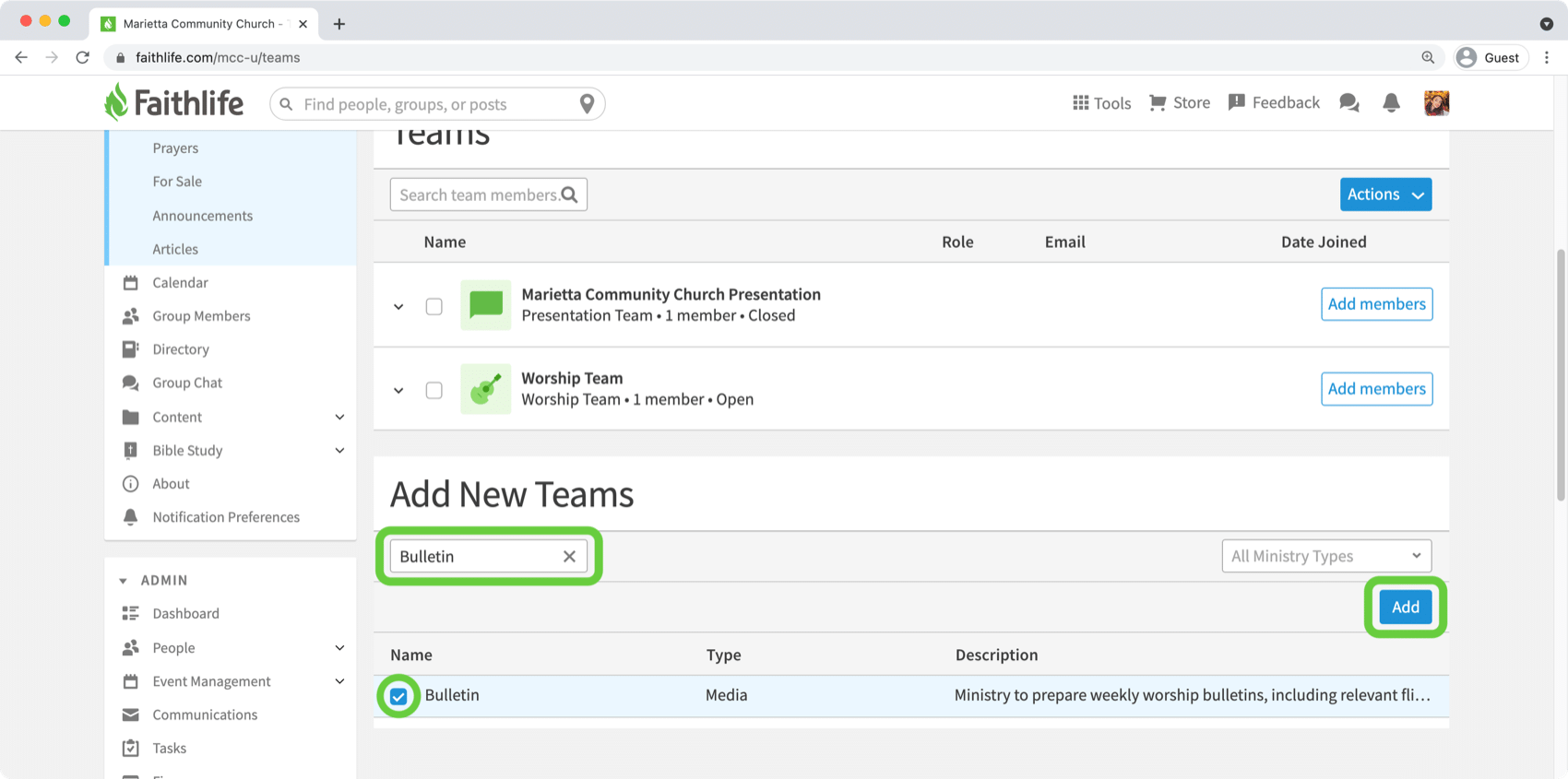Click the Email column header
Image resolution: width=1568 pixels, height=779 pixels.
point(1064,242)
